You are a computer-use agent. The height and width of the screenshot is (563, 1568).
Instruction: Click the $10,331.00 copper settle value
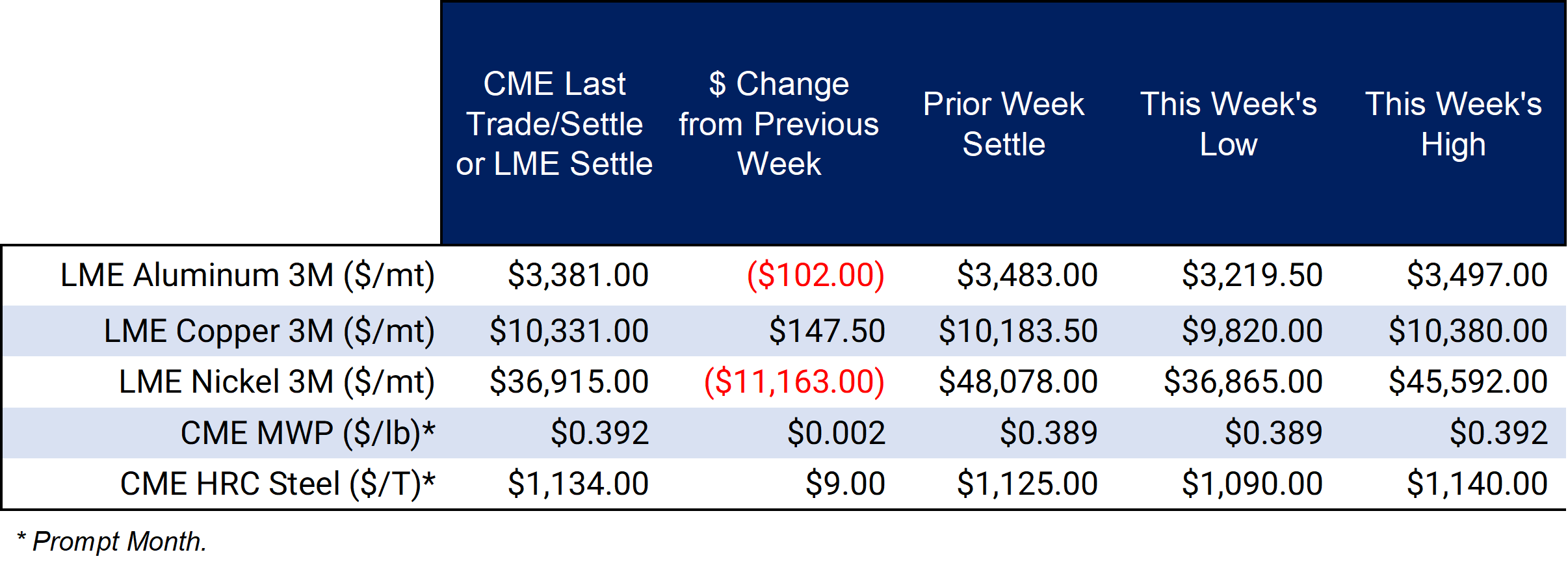569,331
